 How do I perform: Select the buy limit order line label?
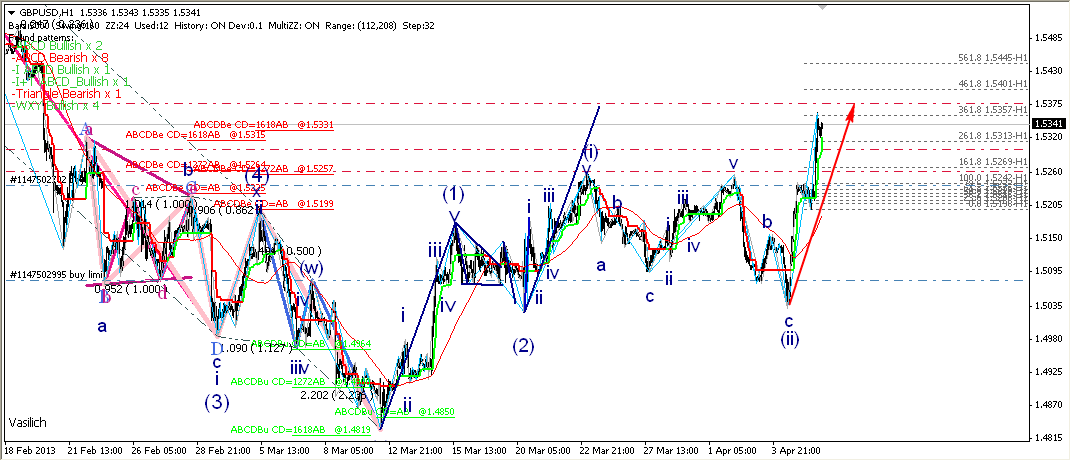[55, 274]
